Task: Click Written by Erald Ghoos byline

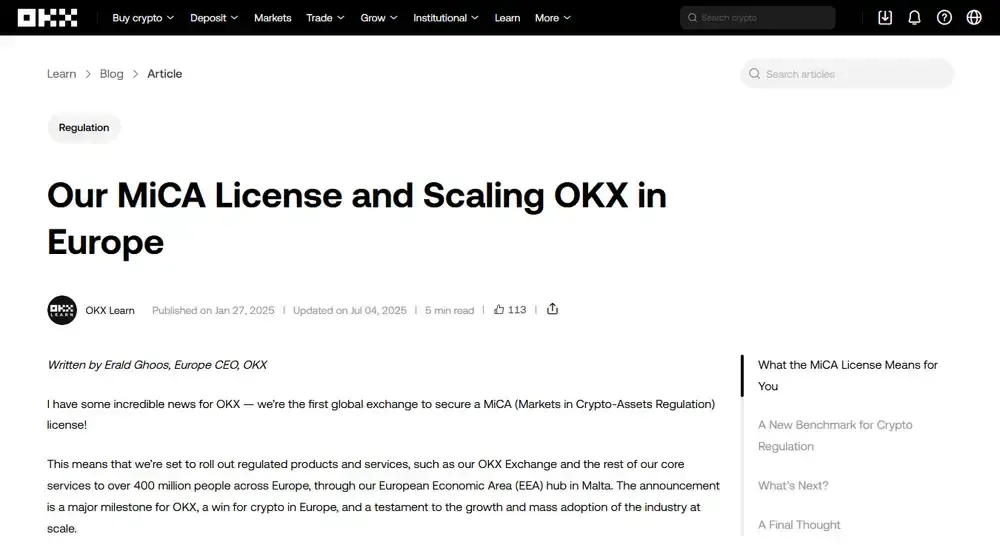Action: pyautogui.click(x=157, y=365)
